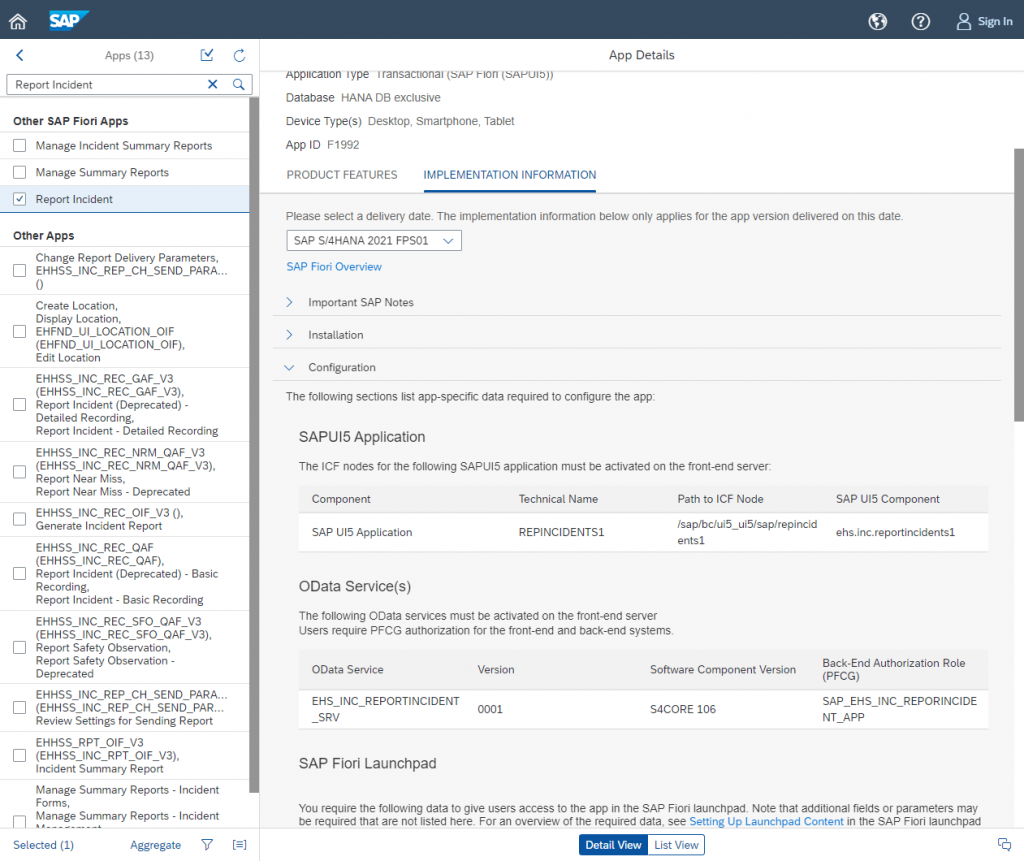Switch to List View
Viewport: 1024px width, 861px height.
point(676,845)
